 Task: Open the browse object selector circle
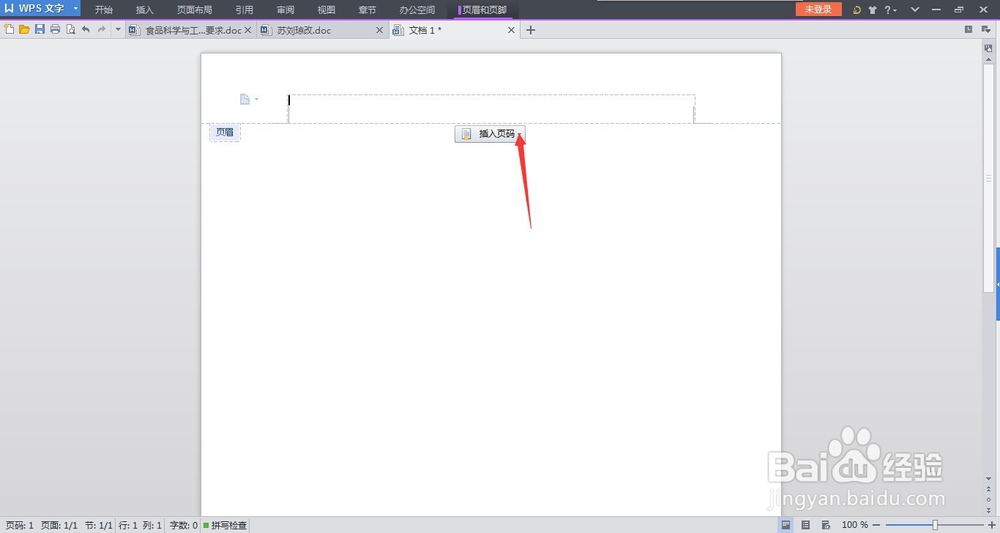click(989, 500)
